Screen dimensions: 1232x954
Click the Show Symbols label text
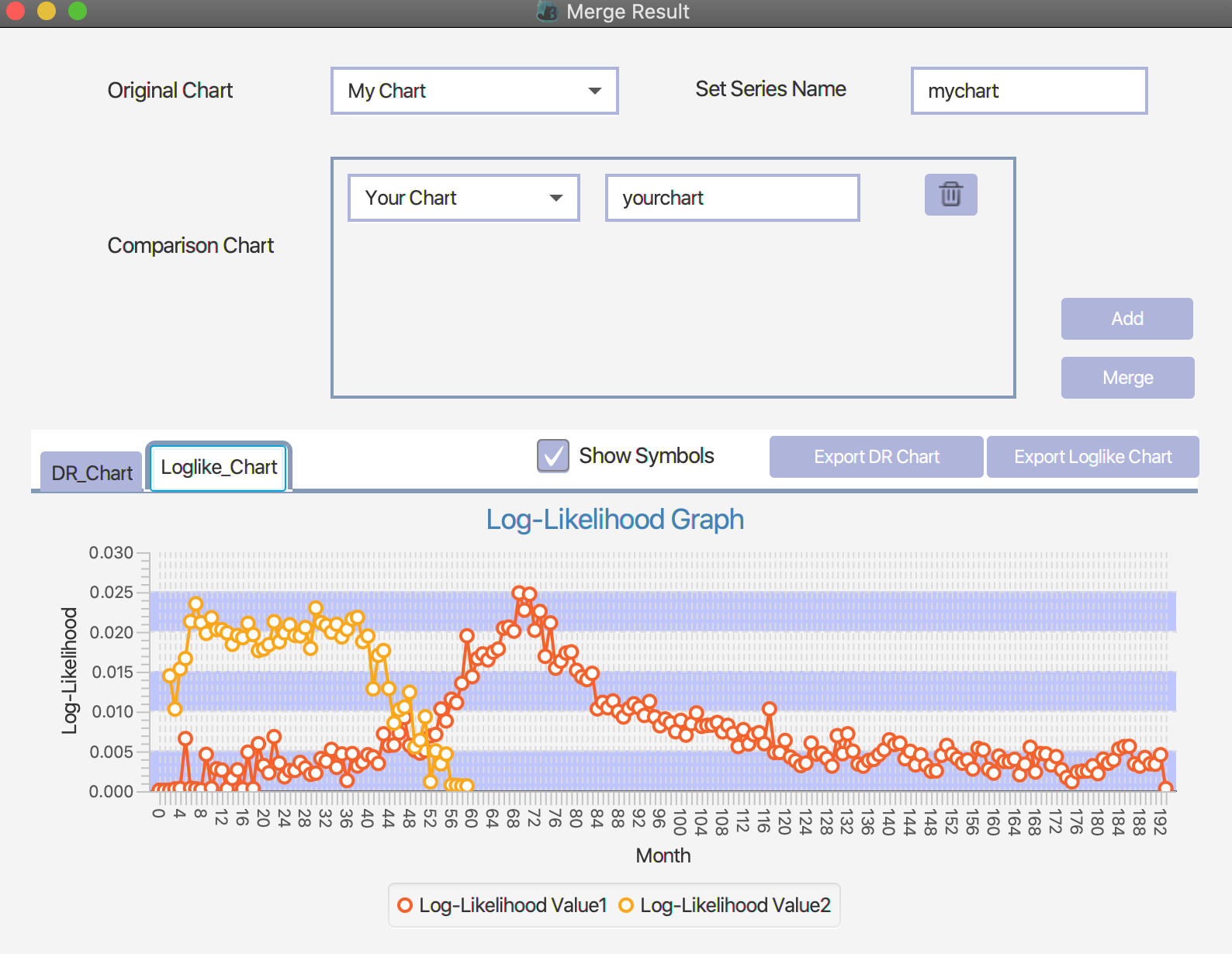[646, 456]
